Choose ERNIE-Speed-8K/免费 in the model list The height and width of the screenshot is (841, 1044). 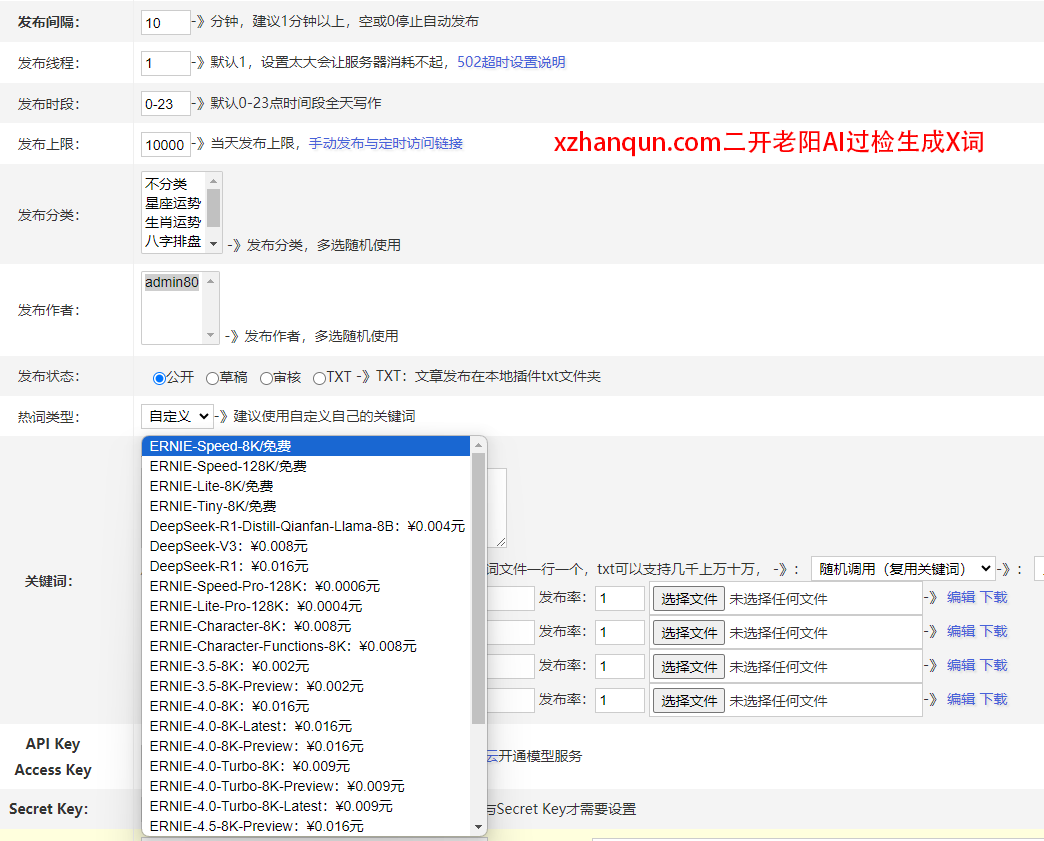[306, 446]
